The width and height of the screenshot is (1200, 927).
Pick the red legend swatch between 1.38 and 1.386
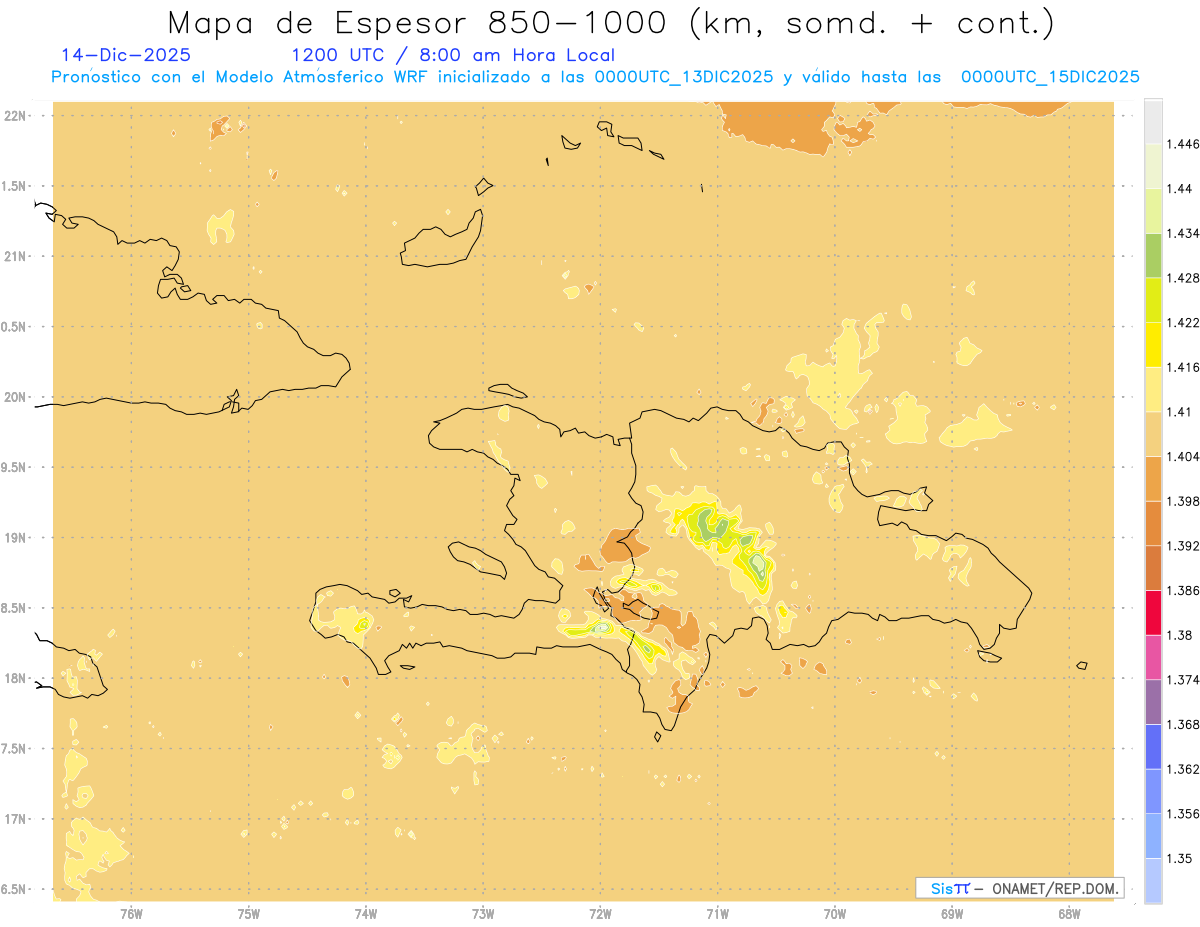[1153, 613]
